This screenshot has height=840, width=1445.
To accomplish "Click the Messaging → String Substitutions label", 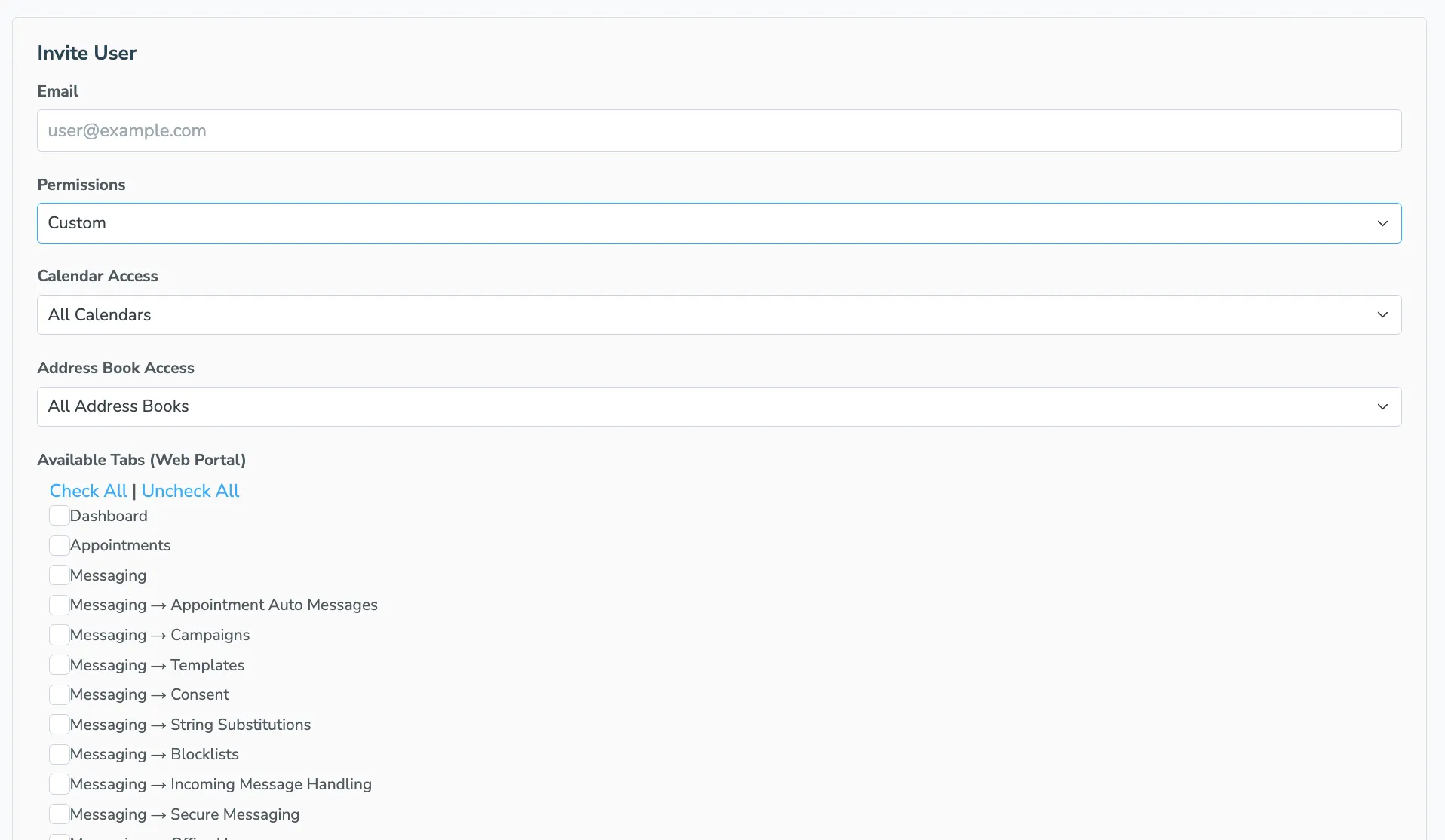I will (190, 725).
